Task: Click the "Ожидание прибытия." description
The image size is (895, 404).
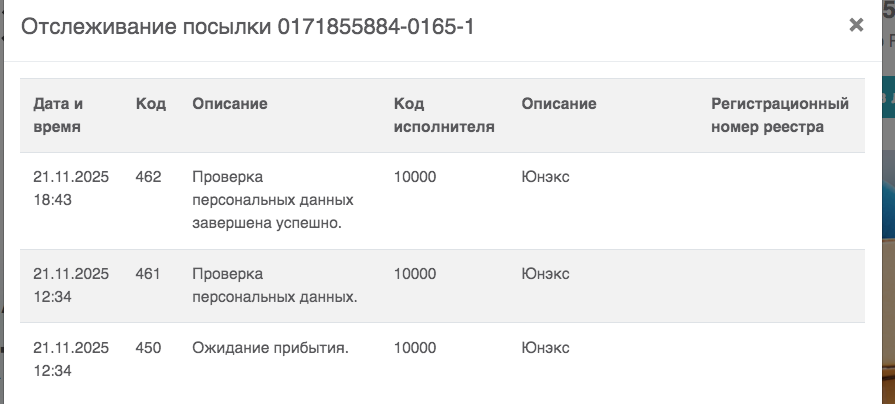Action: point(270,348)
